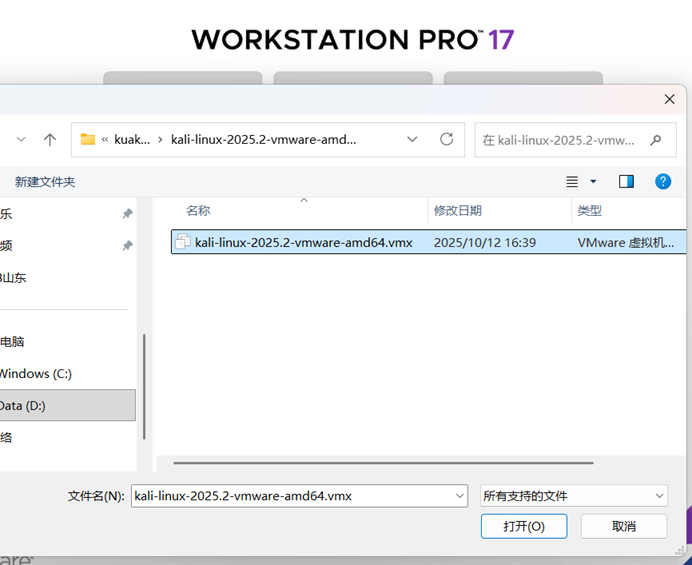Viewport: 692px width, 565px height.
Task: Close the open-file dialog
Action: (669, 99)
